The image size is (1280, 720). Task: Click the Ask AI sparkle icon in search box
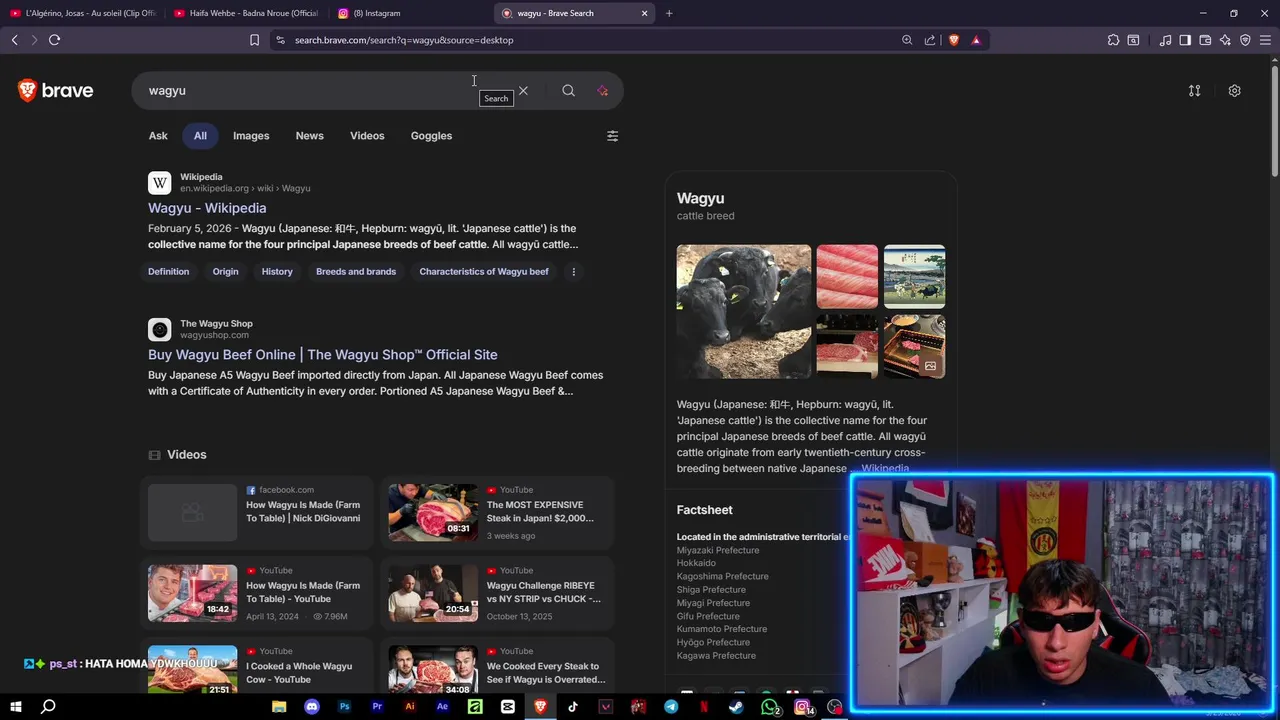pos(602,91)
